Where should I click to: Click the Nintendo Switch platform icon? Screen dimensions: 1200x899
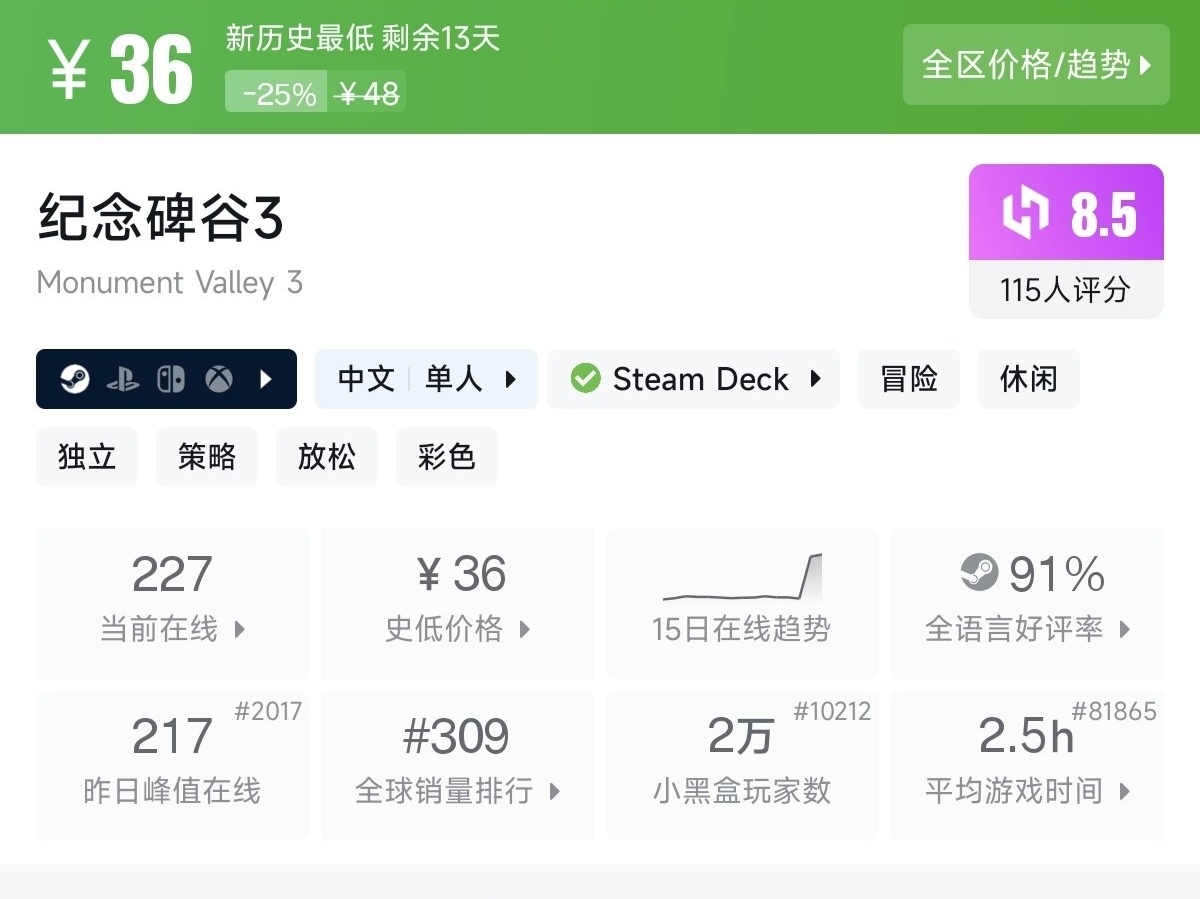pos(171,379)
